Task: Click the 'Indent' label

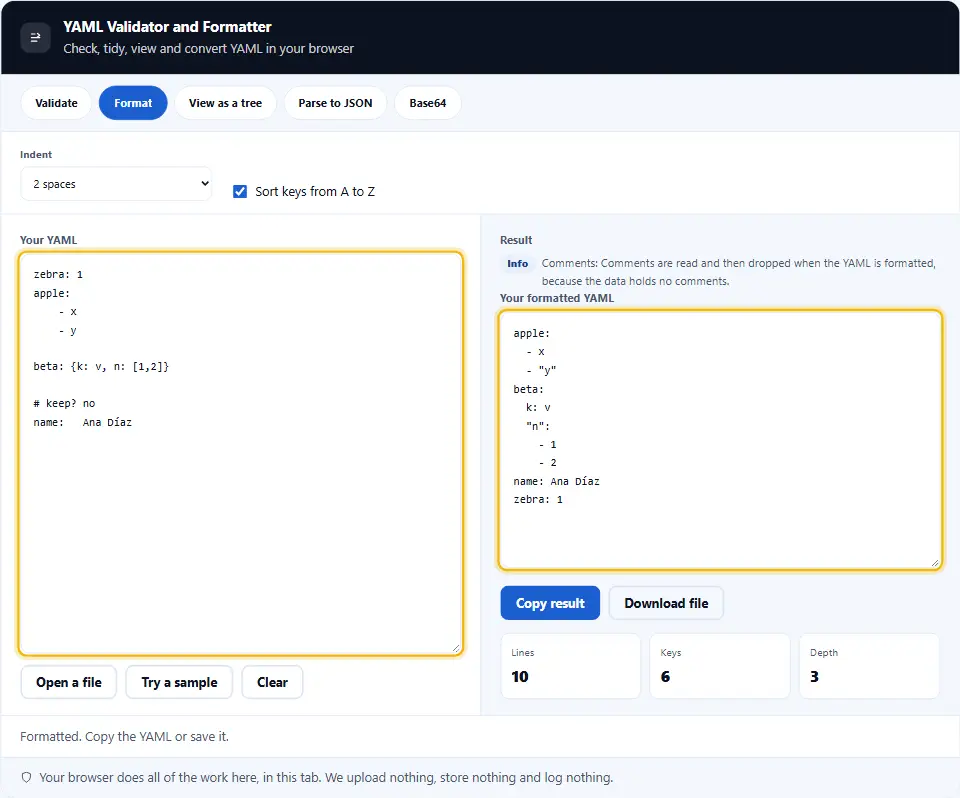Action: pyautogui.click(x=36, y=155)
